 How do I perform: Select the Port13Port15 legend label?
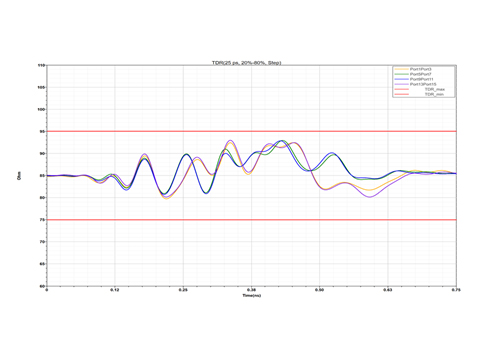[423, 84]
